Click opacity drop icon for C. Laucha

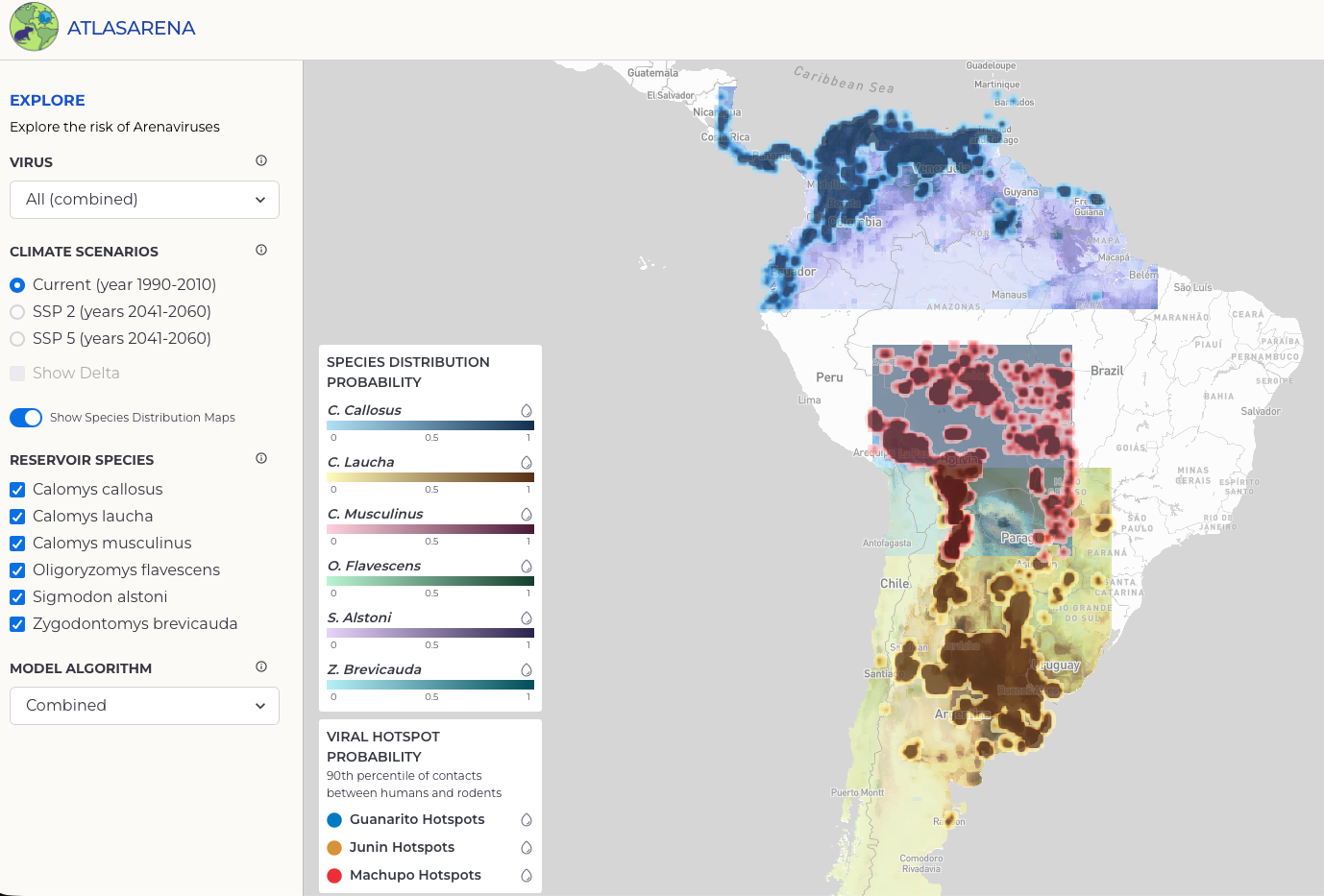coord(527,462)
